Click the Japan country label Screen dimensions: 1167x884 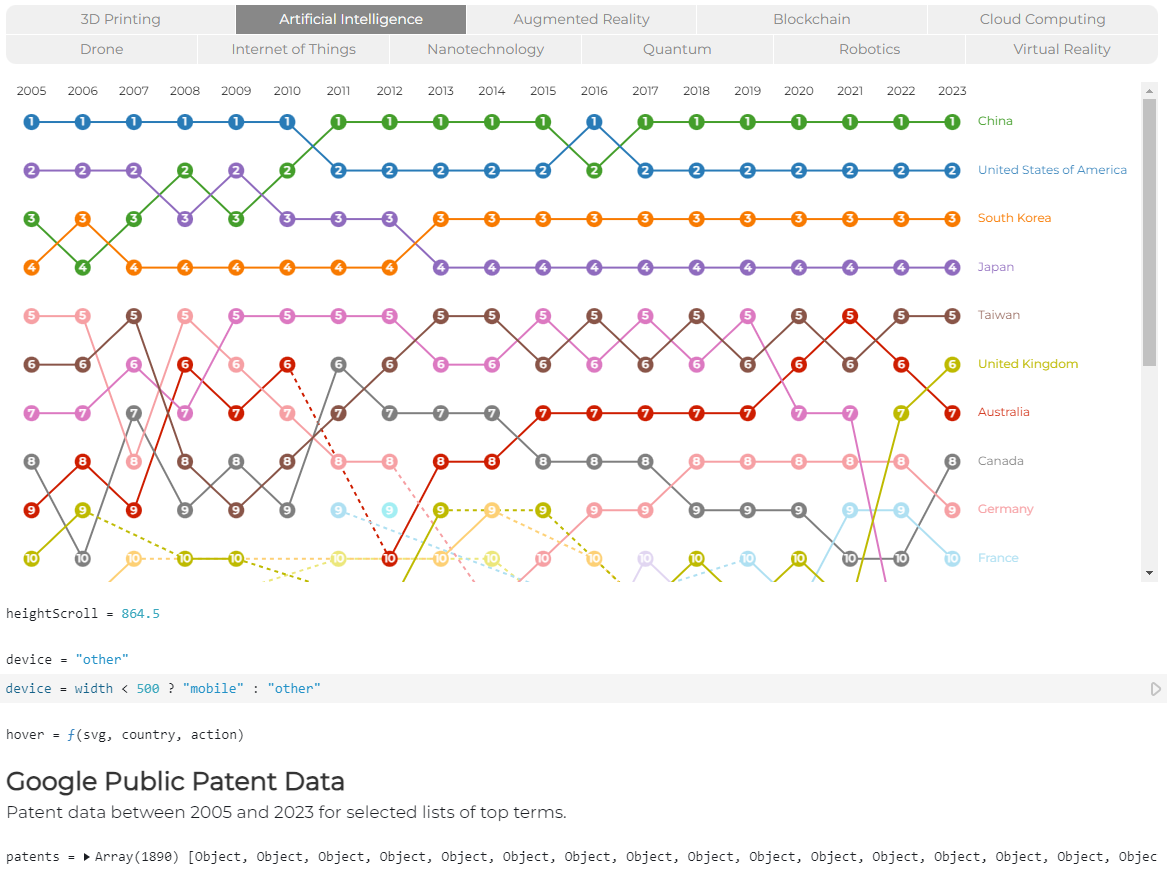point(996,267)
